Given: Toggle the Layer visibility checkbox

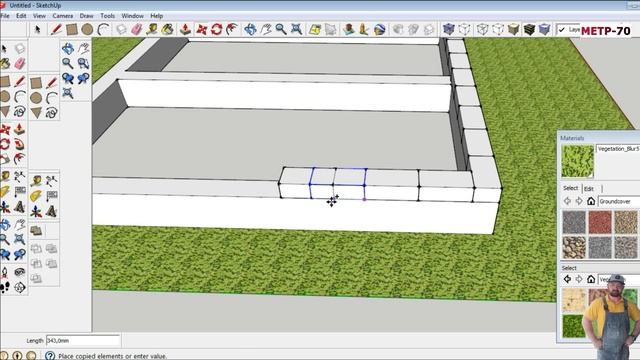Looking at the screenshot, I should tap(562, 30).
